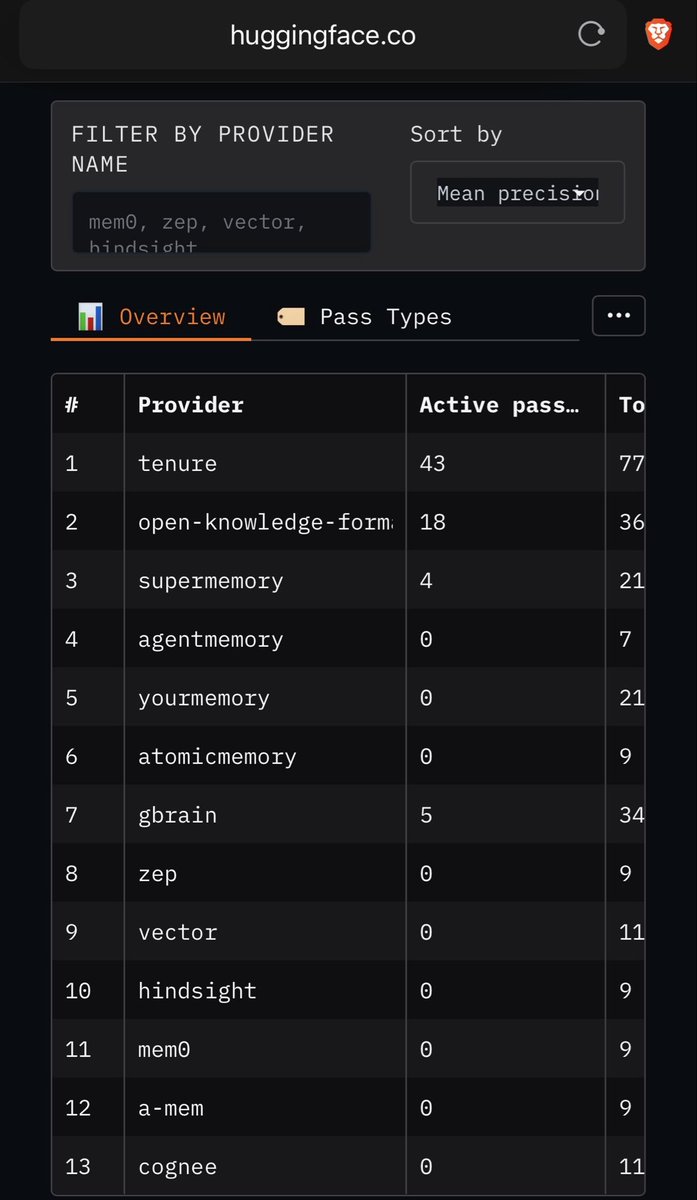Sort by the # column header
Image resolution: width=697 pixels, height=1200 pixels.
pyautogui.click(x=88, y=404)
